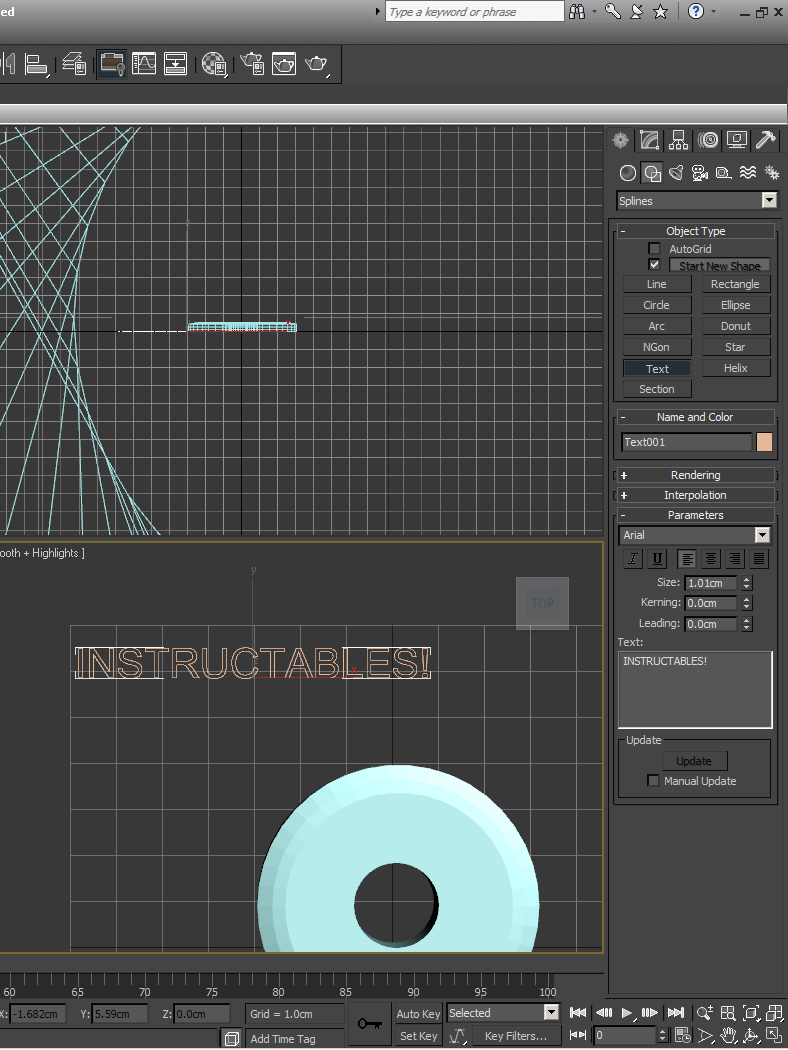Open Render Setup teapot icon

[252, 64]
